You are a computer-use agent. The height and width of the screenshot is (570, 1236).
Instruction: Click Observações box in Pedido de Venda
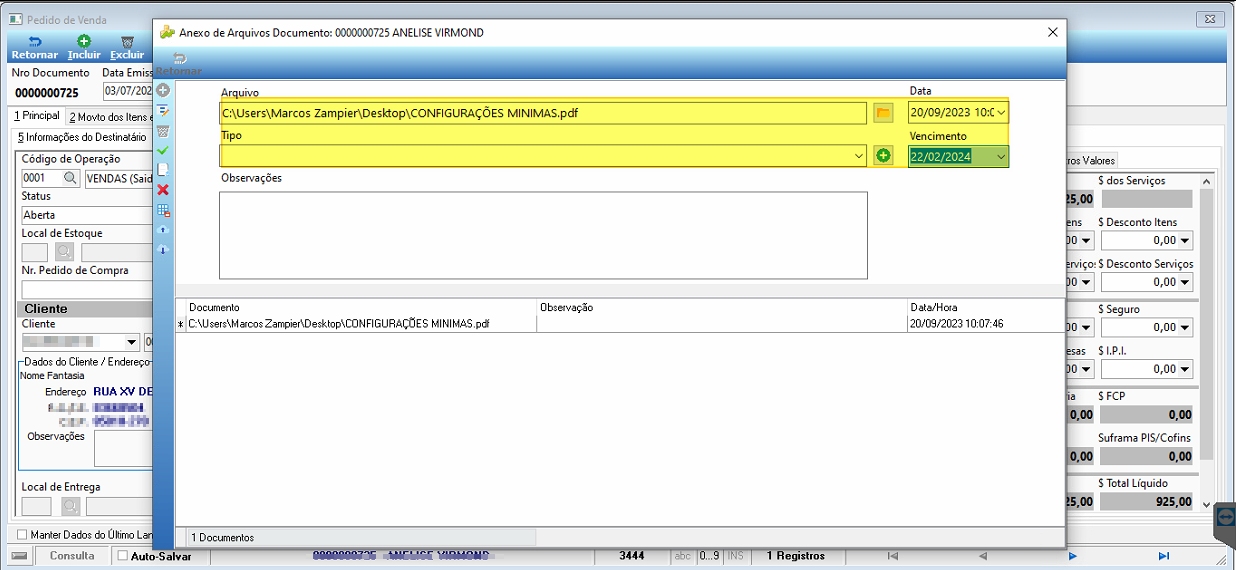pyautogui.click(x=122, y=448)
